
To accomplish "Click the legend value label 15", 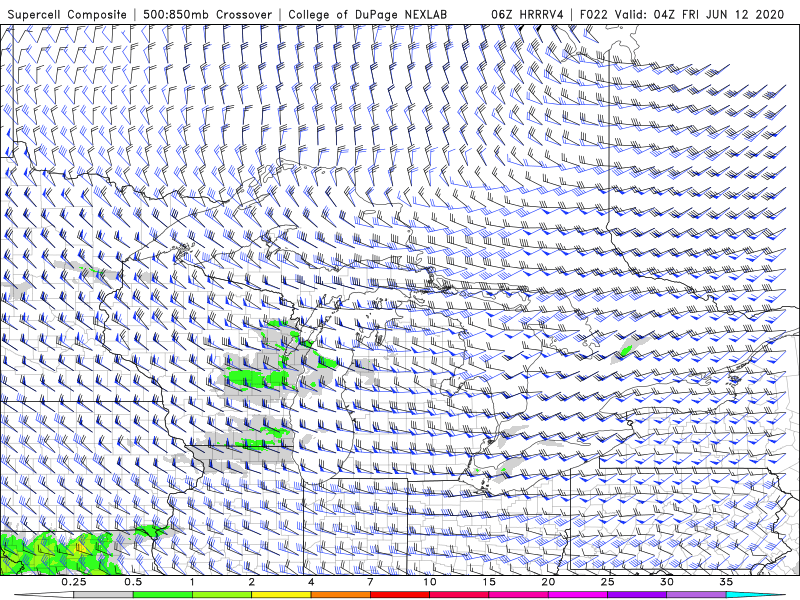I will coord(489,582).
